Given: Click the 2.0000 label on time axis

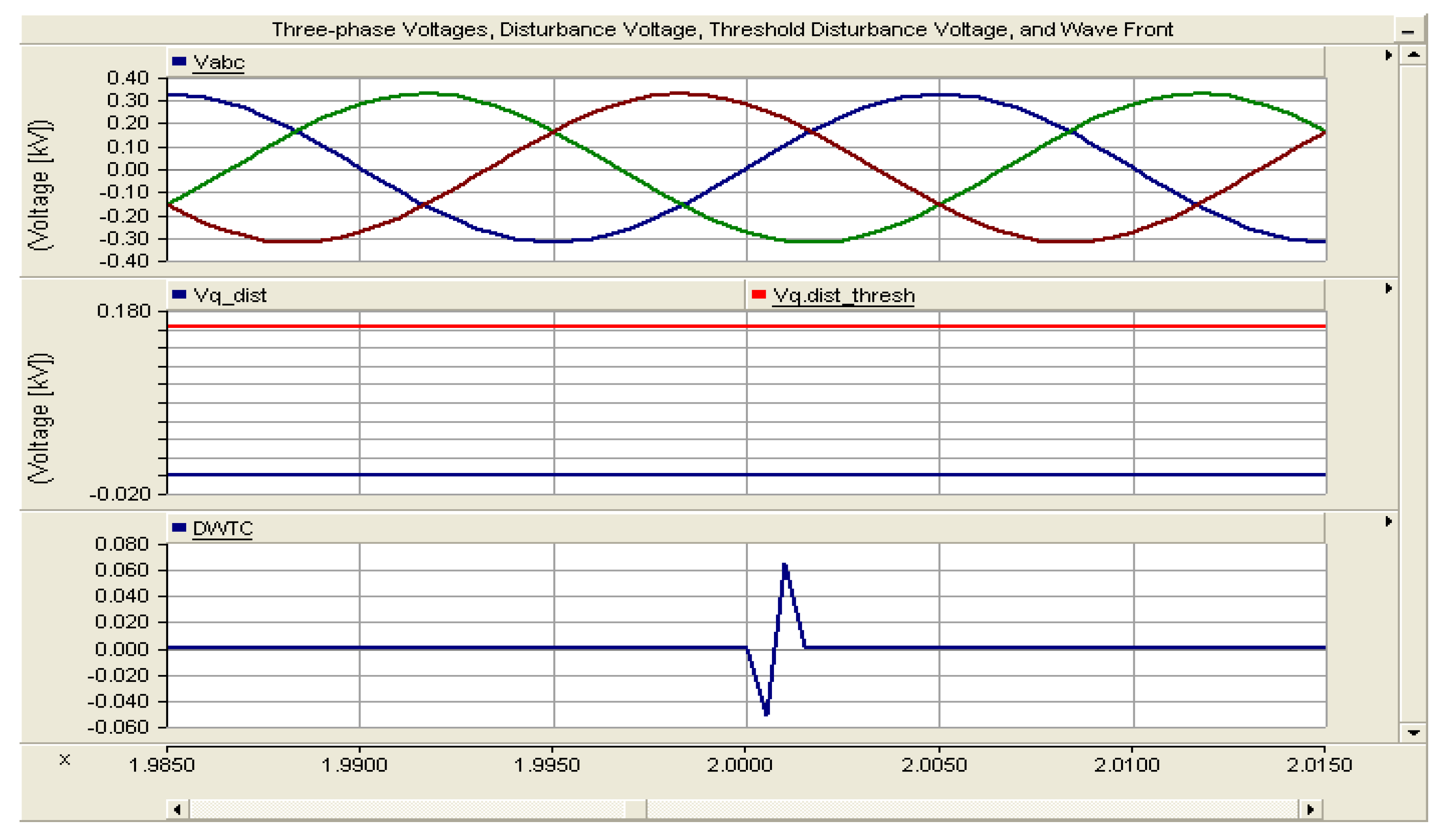Looking at the screenshot, I should [739, 765].
